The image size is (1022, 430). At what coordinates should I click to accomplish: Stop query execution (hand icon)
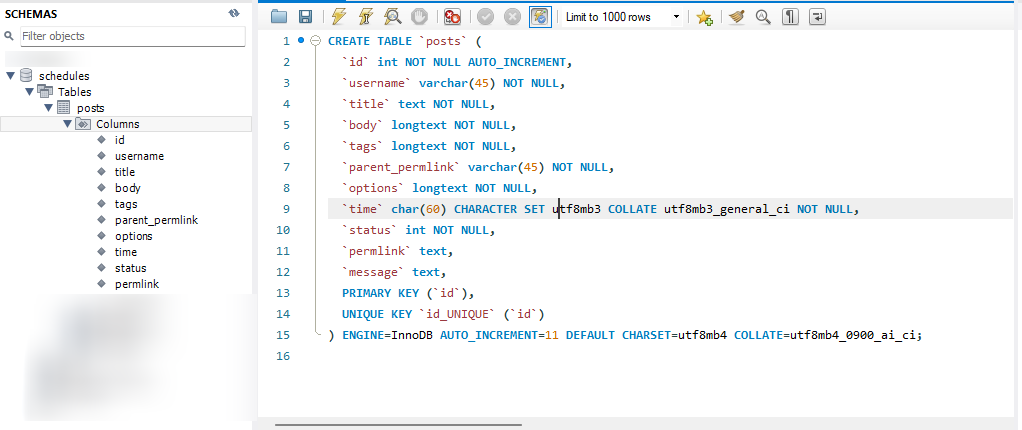419,17
